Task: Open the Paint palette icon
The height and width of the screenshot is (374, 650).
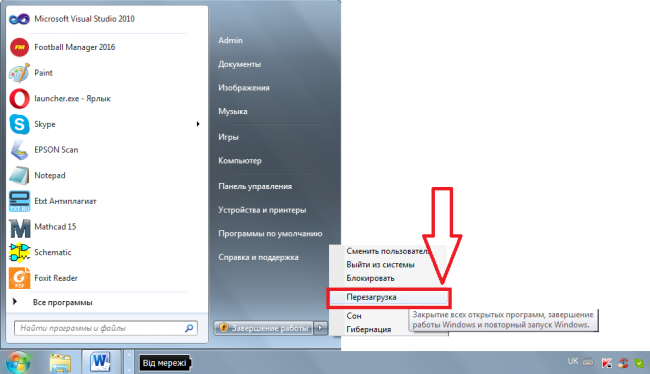Action: (x=19, y=73)
